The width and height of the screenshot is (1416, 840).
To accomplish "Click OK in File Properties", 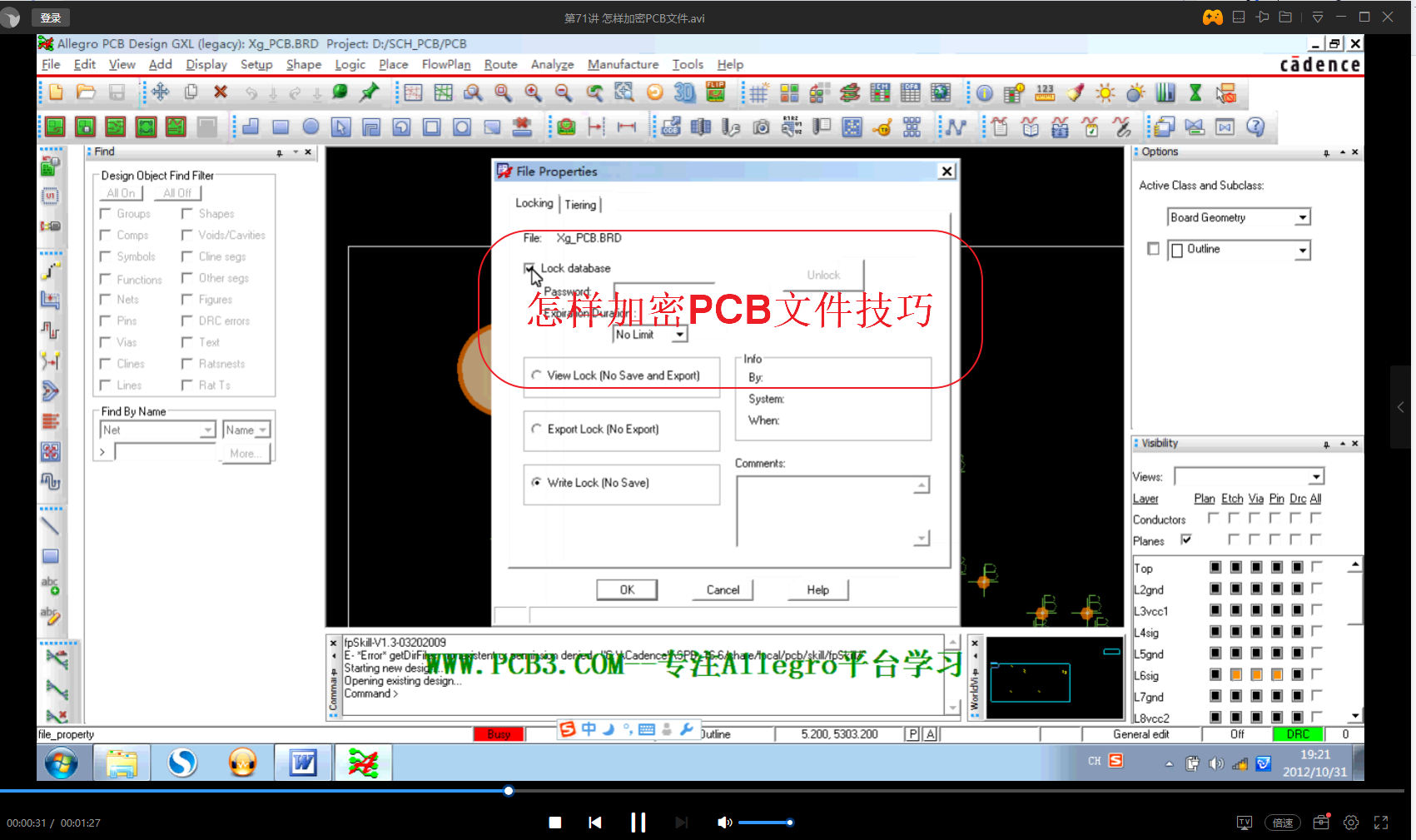I will [x=627, y=589].
